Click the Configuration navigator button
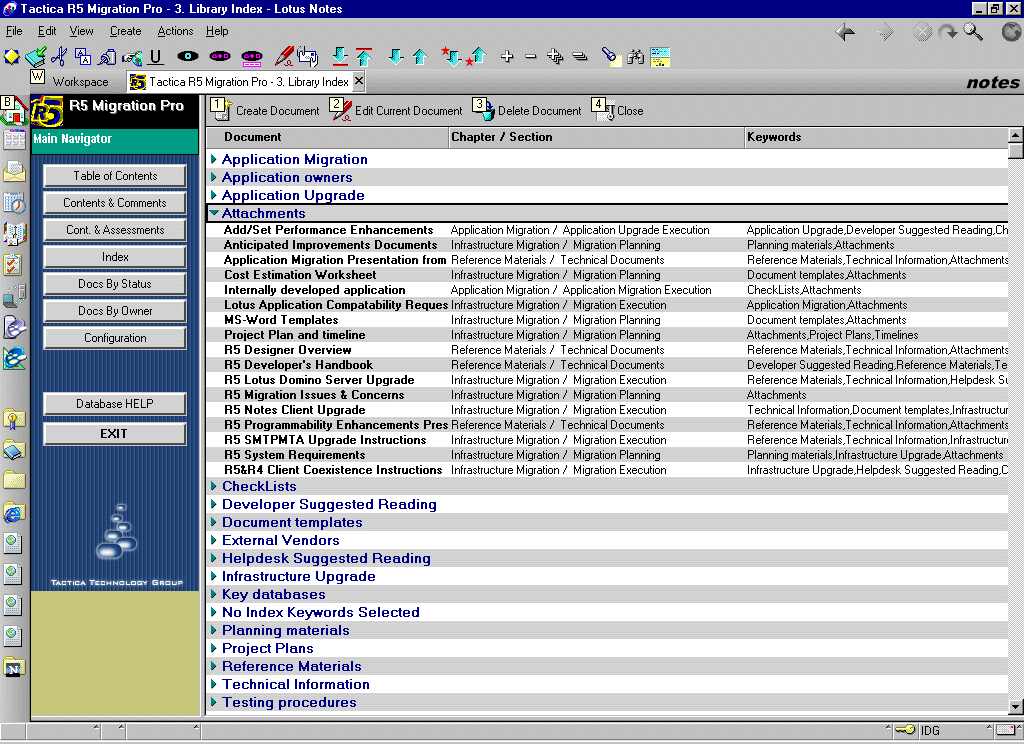Viewport: 1024px width, 744px height. pyautogui.click(x=115, y=338)
